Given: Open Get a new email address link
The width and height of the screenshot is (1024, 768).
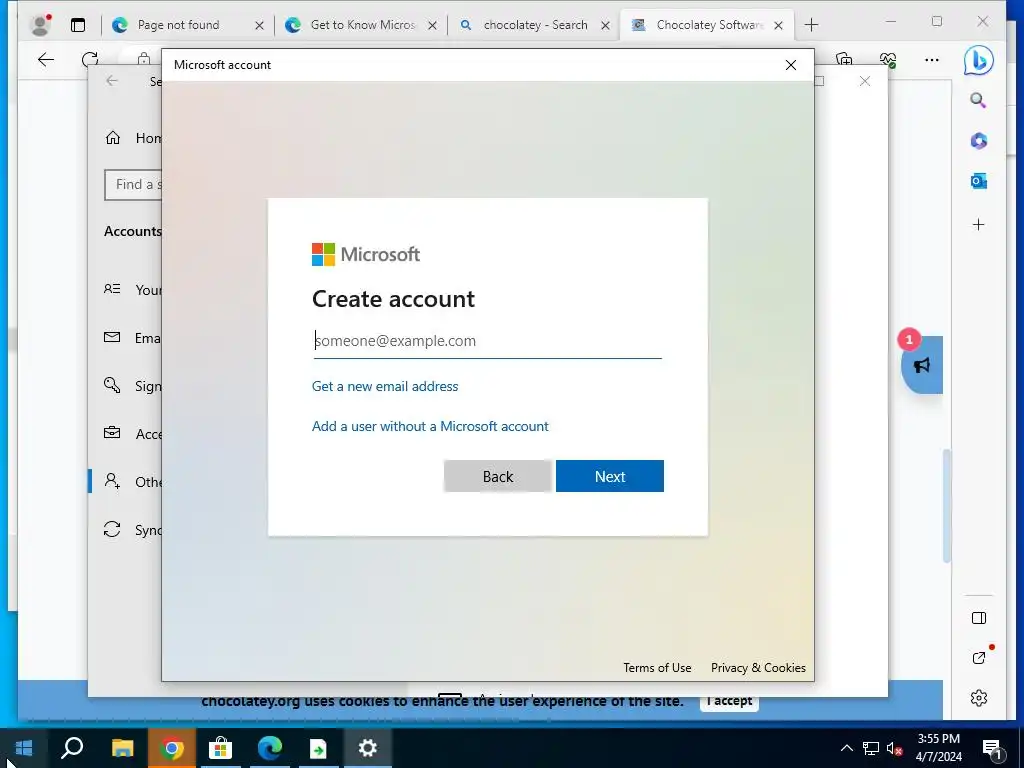Looking at the screenshot, I should (385, 386).
